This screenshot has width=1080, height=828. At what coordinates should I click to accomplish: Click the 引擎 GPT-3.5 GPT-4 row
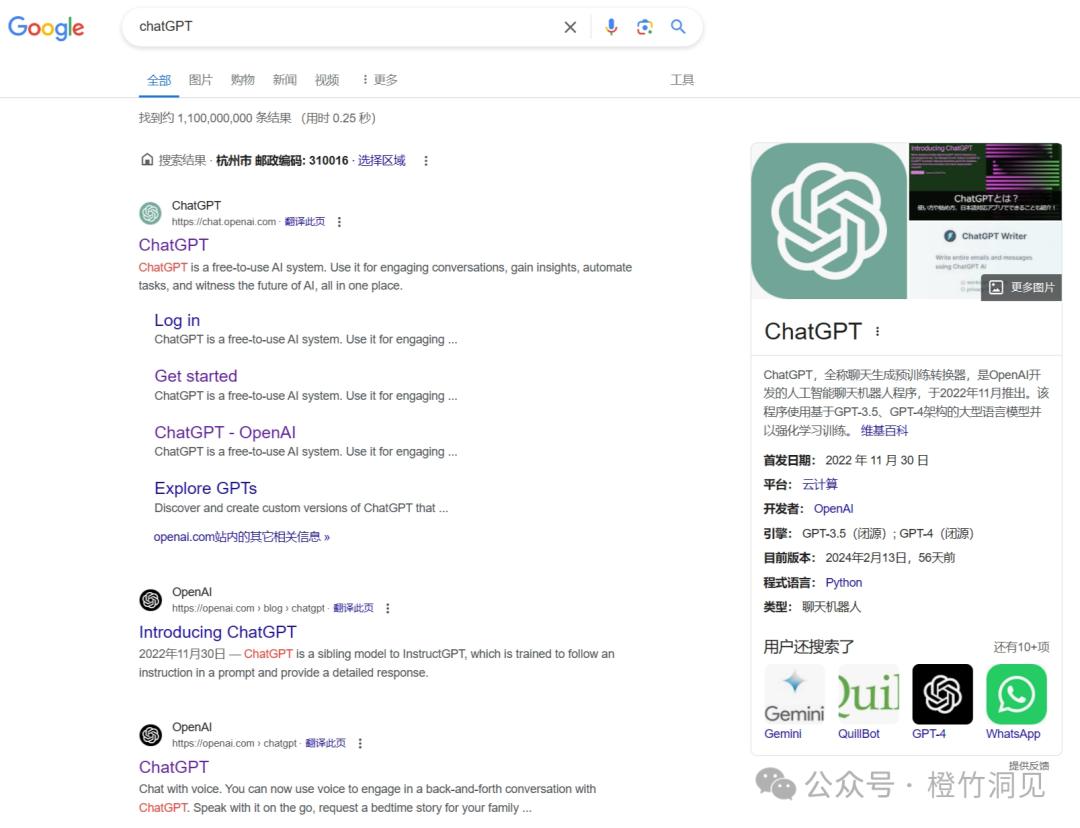869,534
